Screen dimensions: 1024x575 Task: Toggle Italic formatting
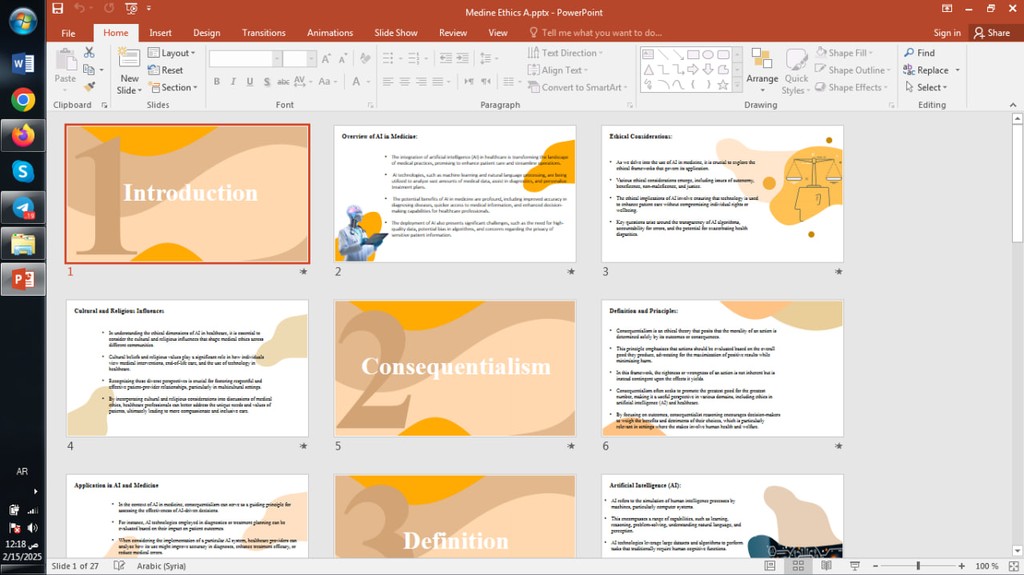232,82
